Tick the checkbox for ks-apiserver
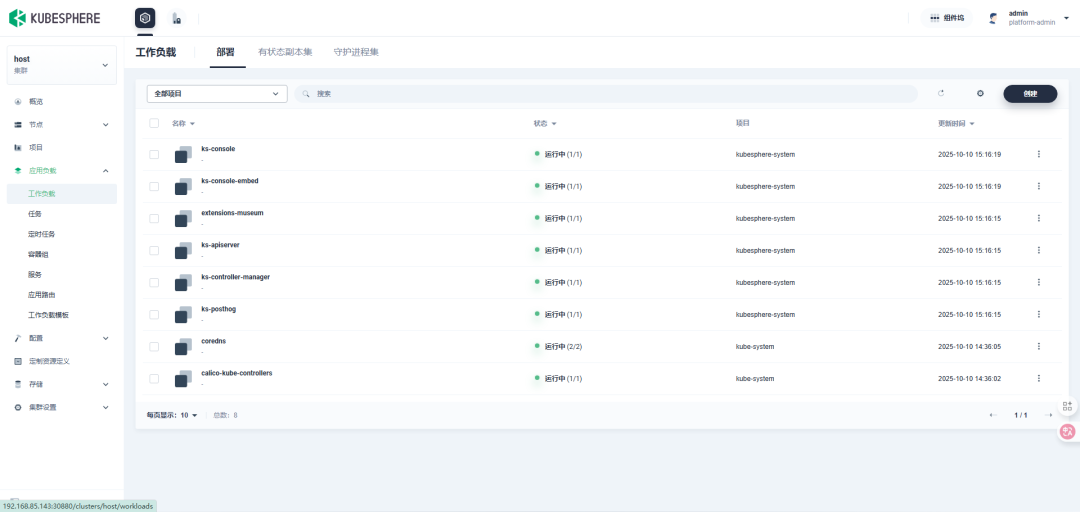The height and width of the screenshot is (512, 1080). point(154,250)
